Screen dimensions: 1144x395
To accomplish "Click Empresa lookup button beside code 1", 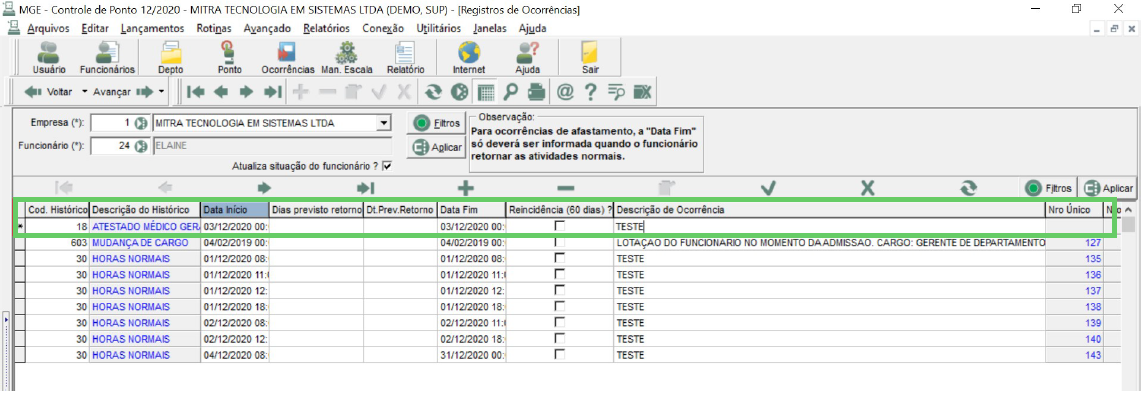I will click(142, 123).
